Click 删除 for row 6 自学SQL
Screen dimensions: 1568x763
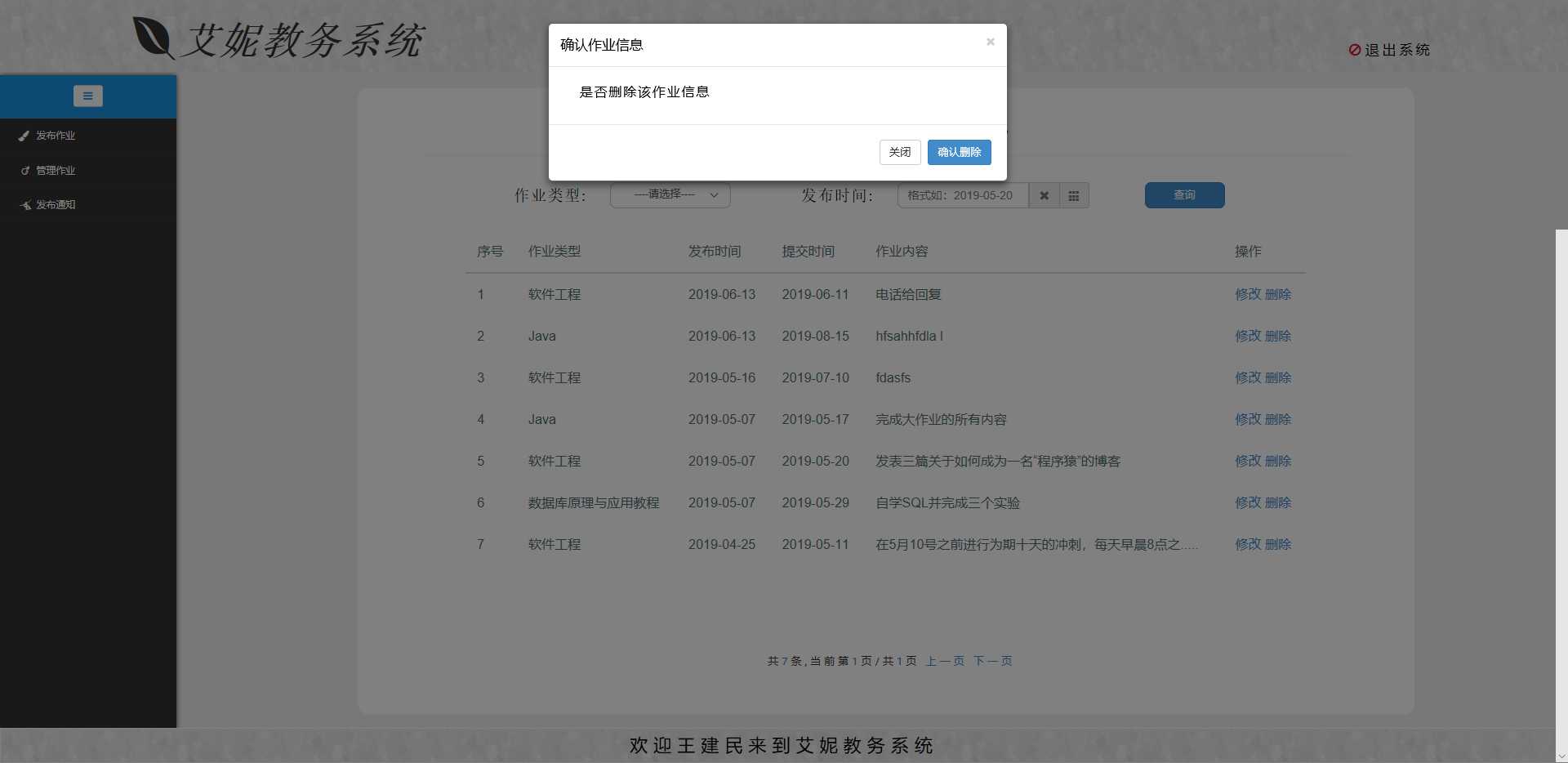pyautogui.click(x=1278, y=502)
